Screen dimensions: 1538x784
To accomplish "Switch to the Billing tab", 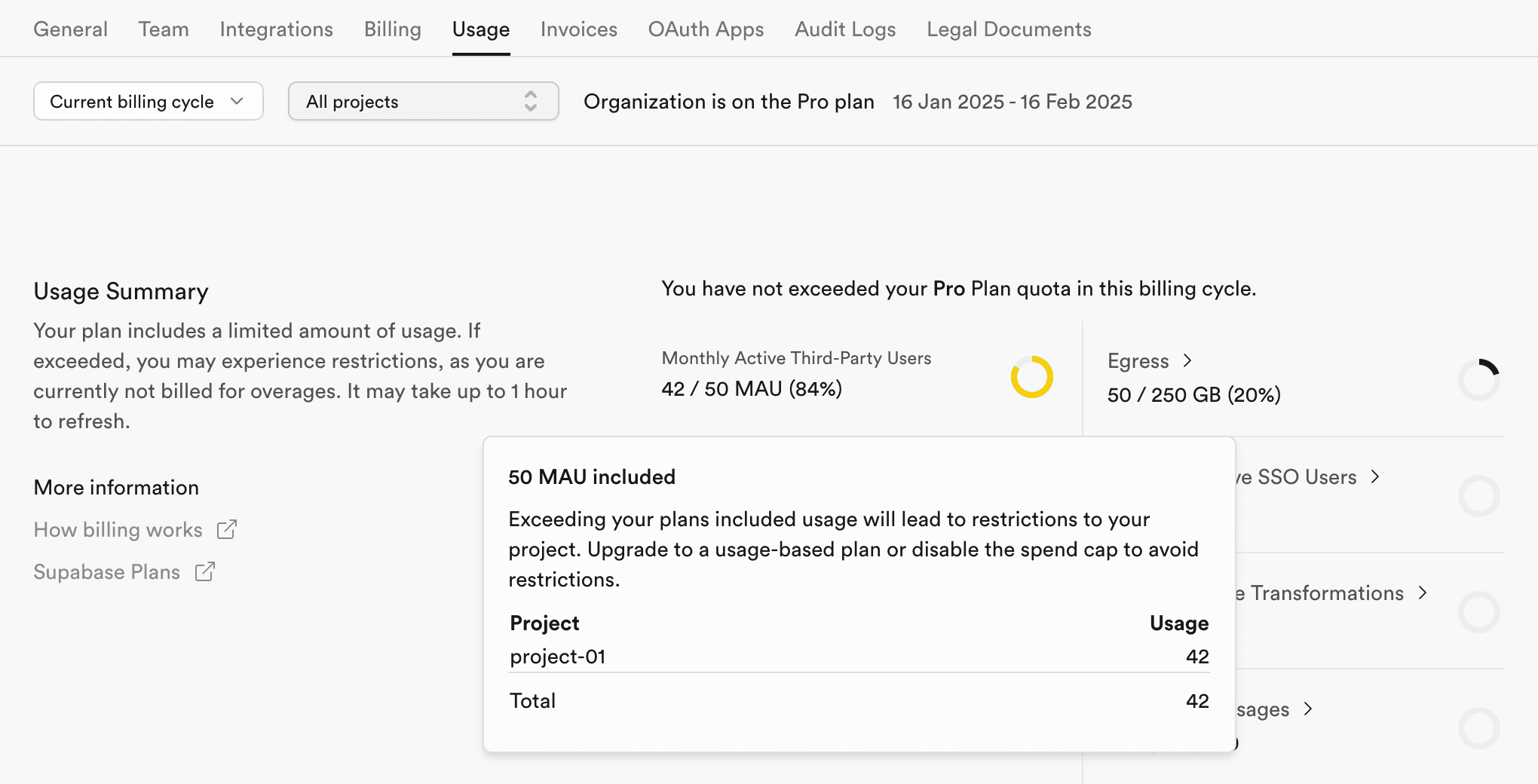I will [392, 29].
